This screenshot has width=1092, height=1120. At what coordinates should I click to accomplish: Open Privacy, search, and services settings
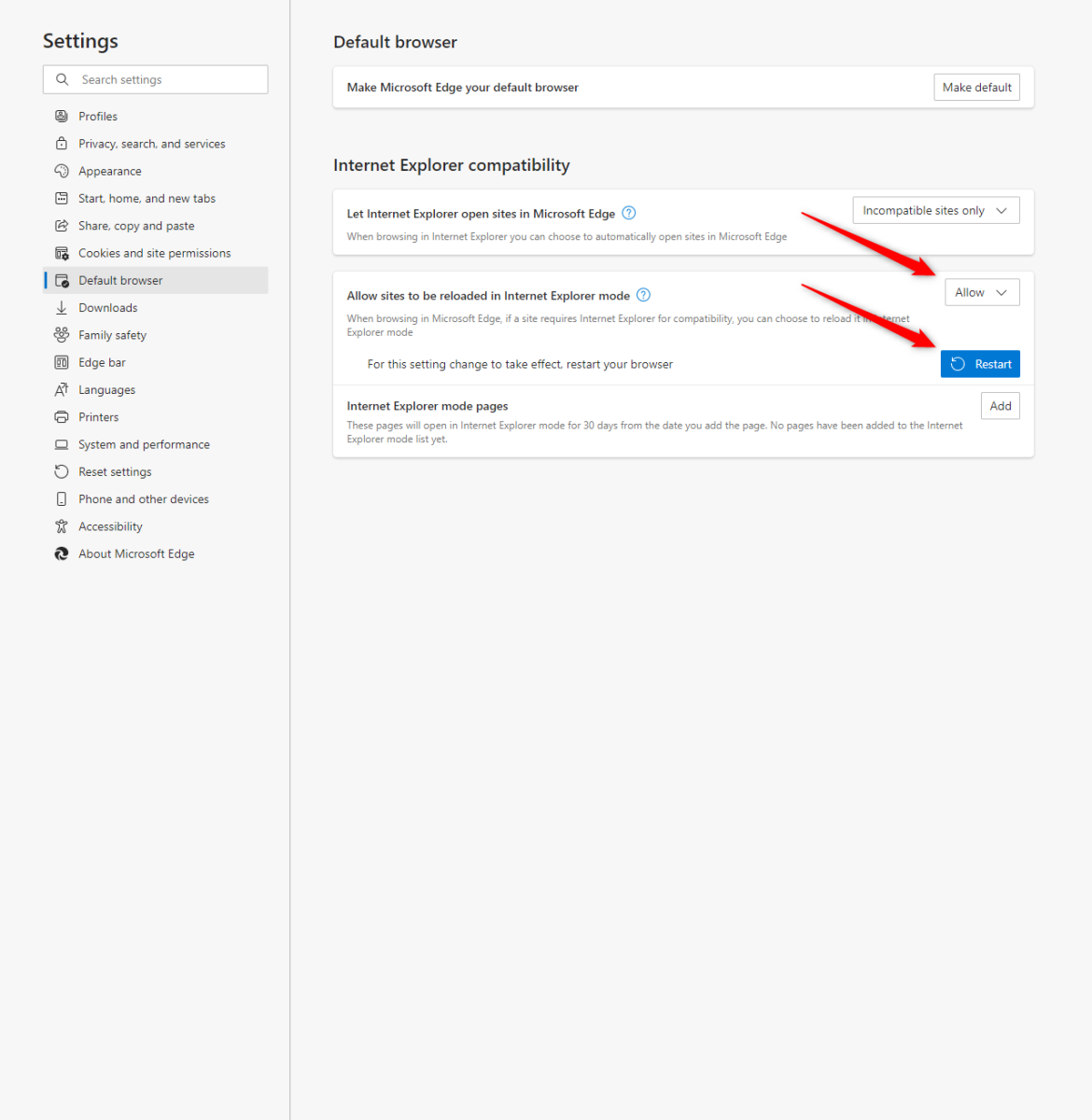[x=151, y=144]
